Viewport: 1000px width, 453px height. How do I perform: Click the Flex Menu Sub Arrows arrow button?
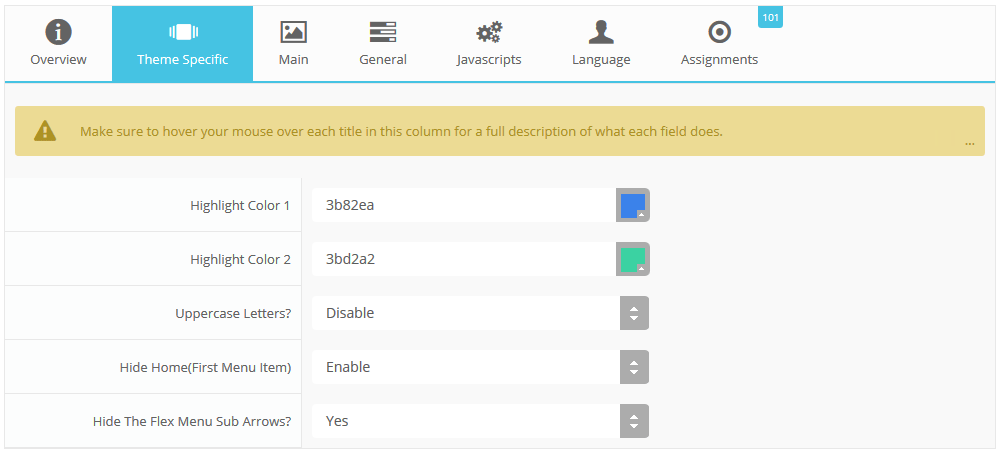point(634,421)
